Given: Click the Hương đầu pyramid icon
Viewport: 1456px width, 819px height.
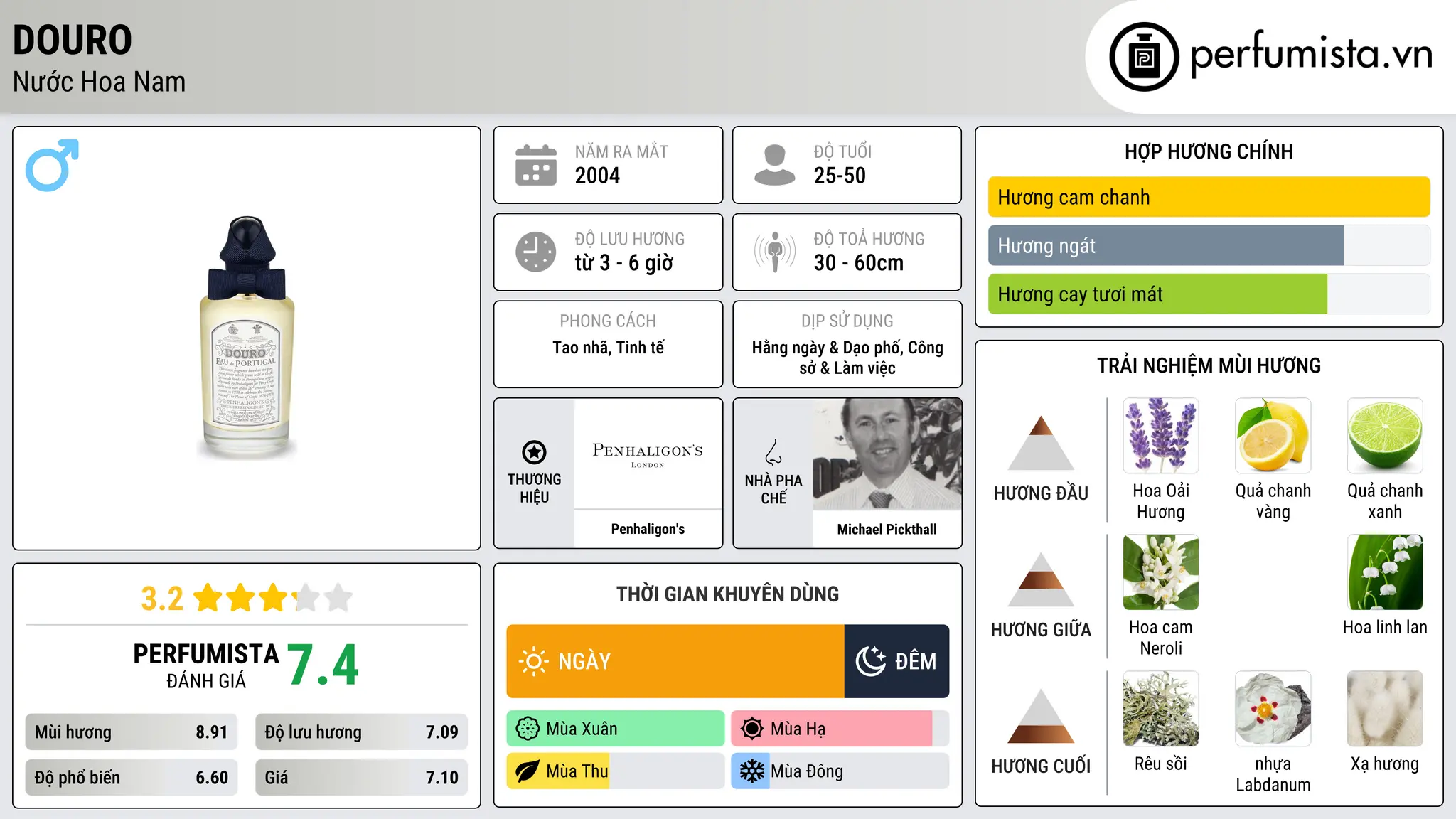Looking at the screenshot, I should [1041, 443].
